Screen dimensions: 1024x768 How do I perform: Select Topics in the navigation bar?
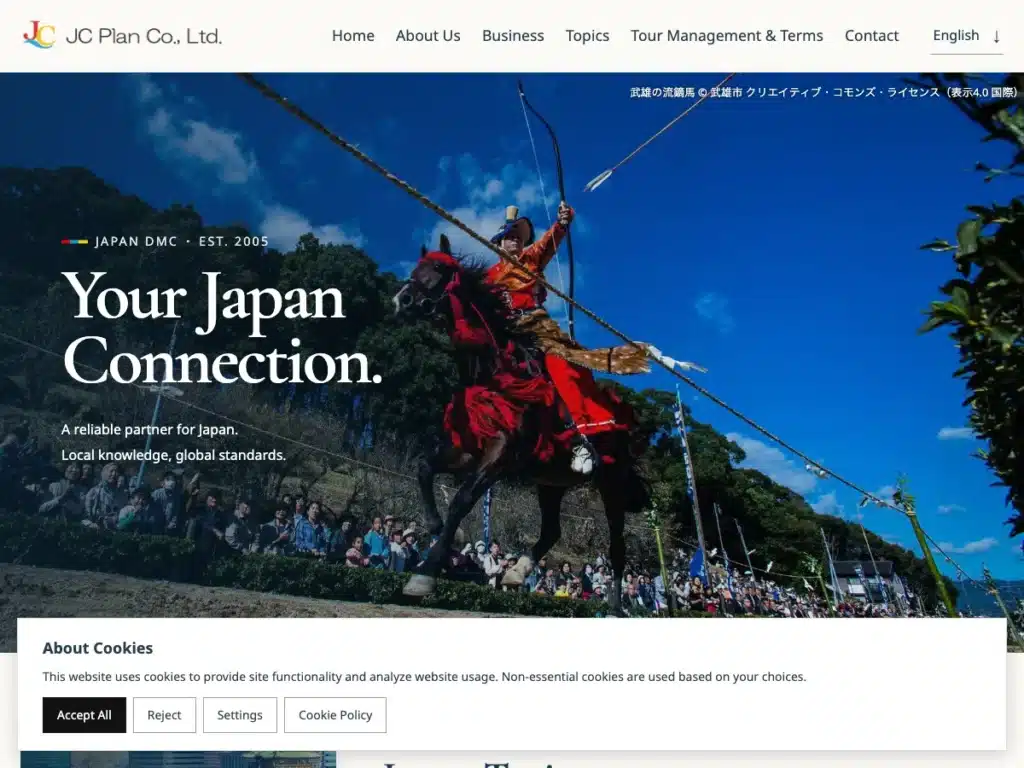(x=587, y=36)
